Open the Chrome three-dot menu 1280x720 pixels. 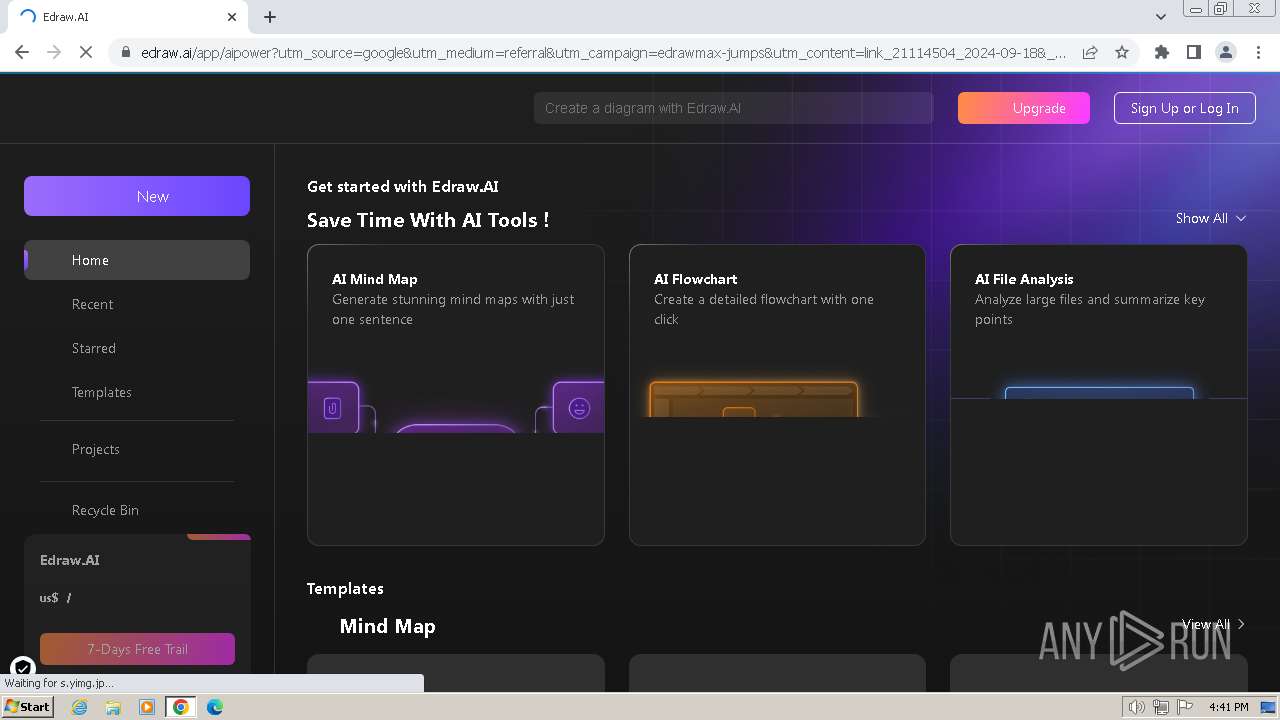tap(1257, 52)
